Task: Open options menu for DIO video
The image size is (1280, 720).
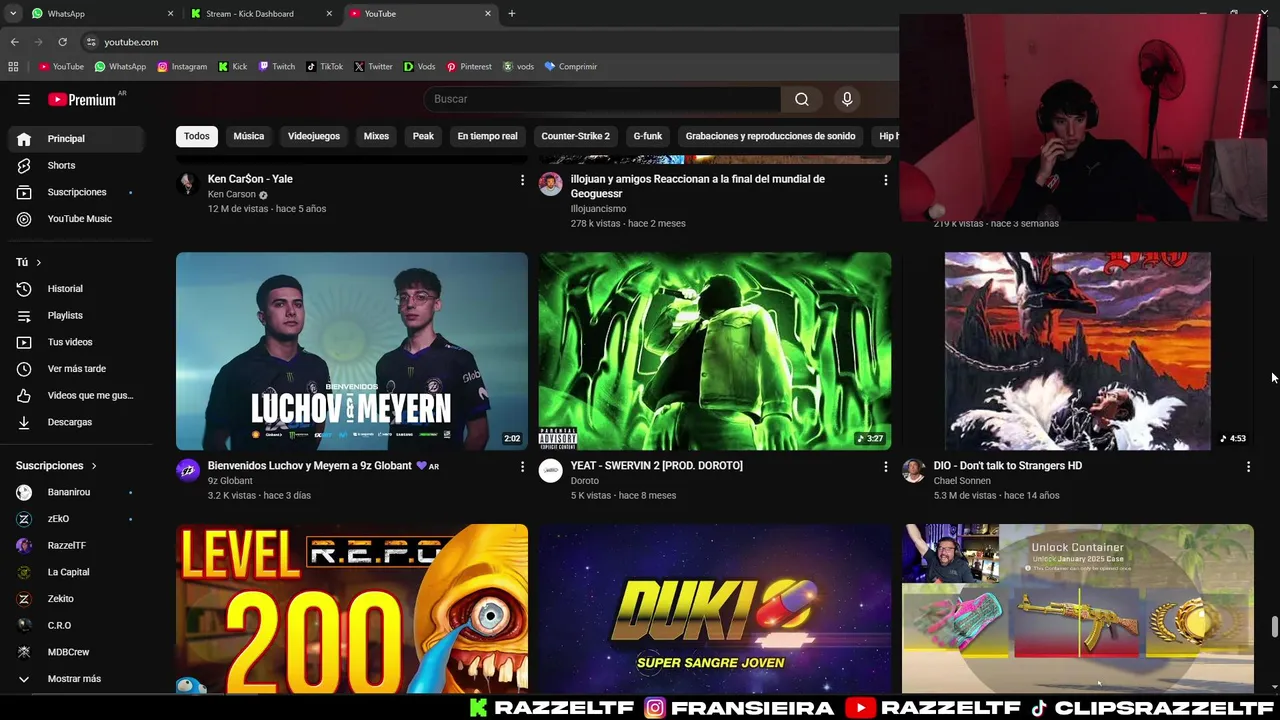Action: coord(1248,467)
